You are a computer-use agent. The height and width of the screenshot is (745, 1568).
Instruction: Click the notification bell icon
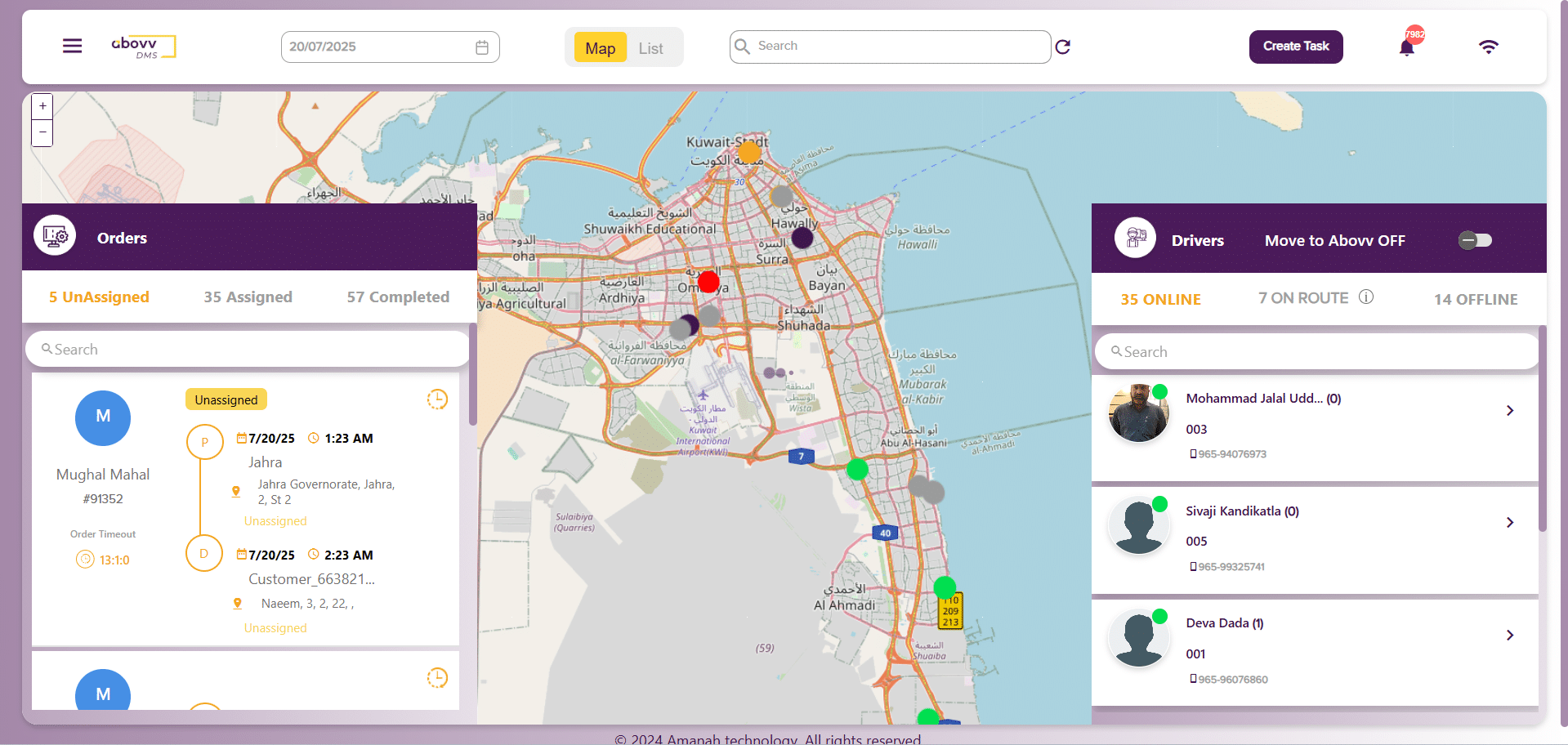(1406, 47)
